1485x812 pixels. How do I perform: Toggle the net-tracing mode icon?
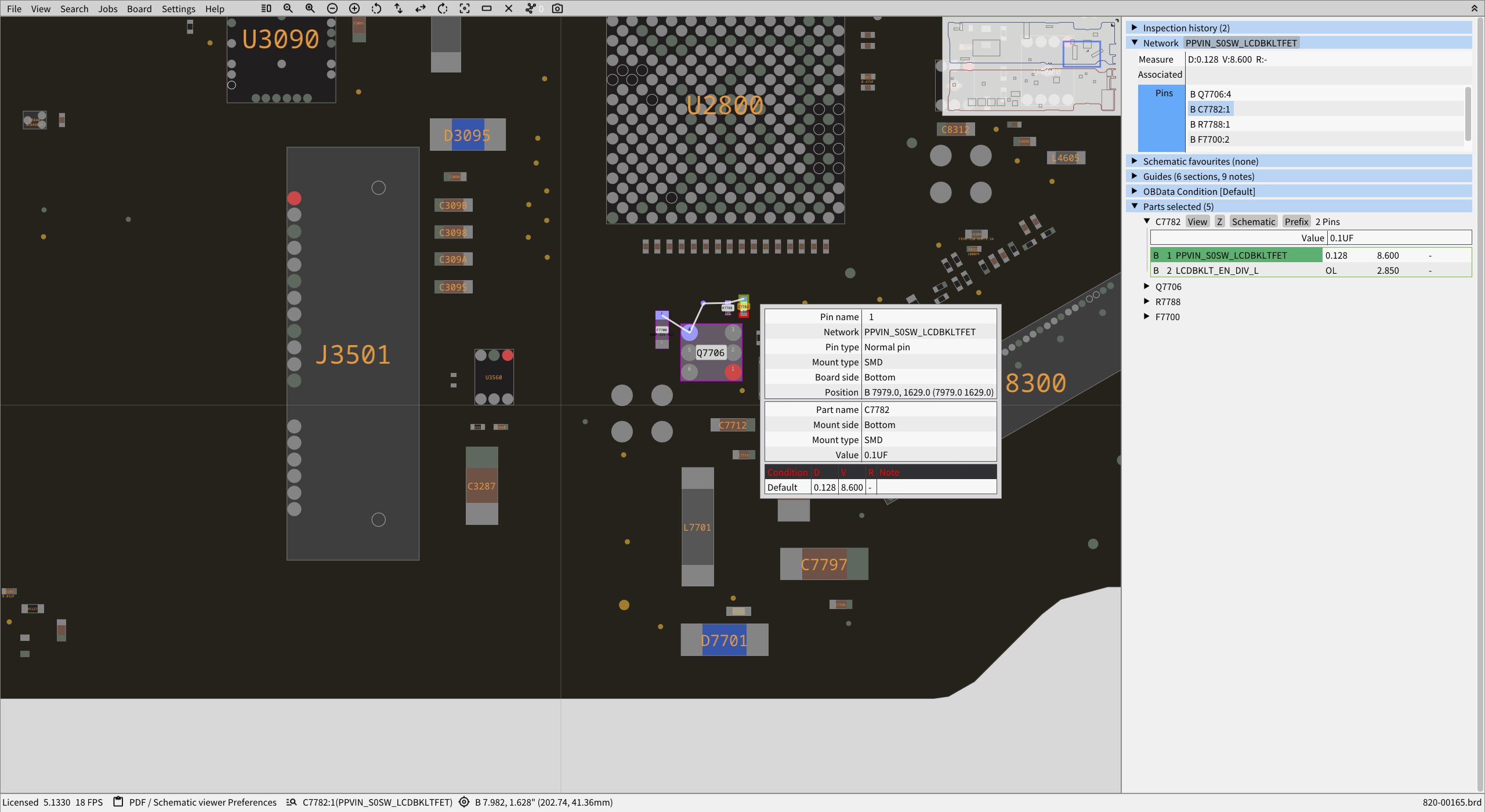531,9
